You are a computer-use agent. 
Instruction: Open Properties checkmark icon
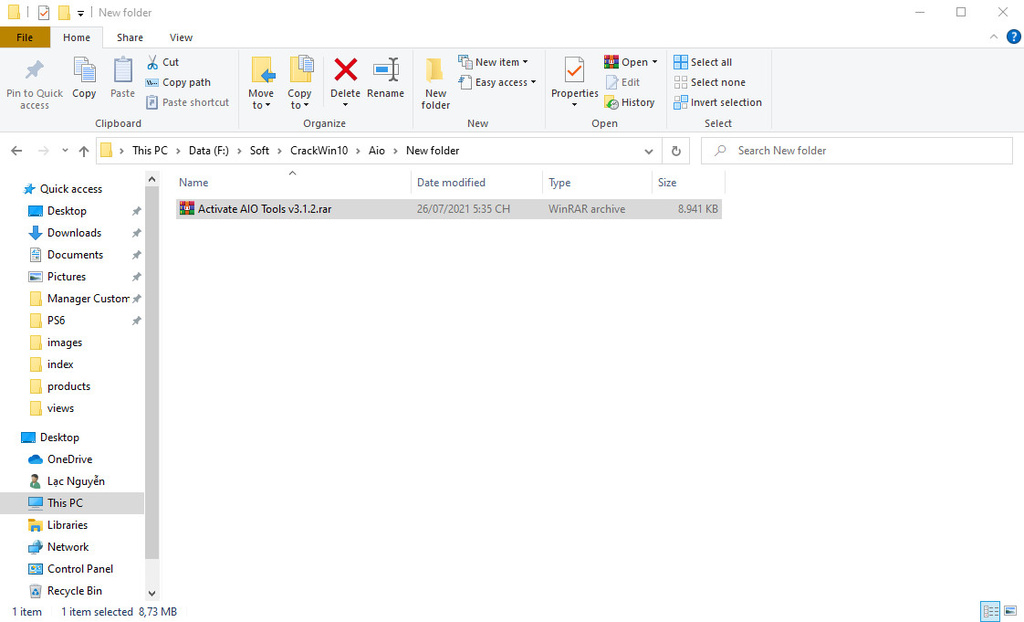(575, 69)
